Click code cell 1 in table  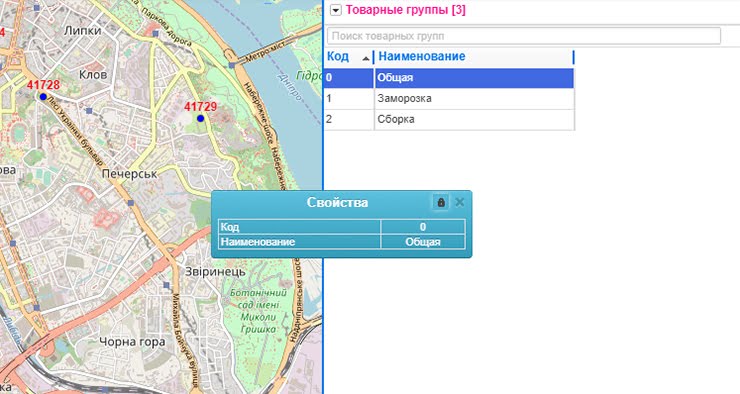(349, 99)
